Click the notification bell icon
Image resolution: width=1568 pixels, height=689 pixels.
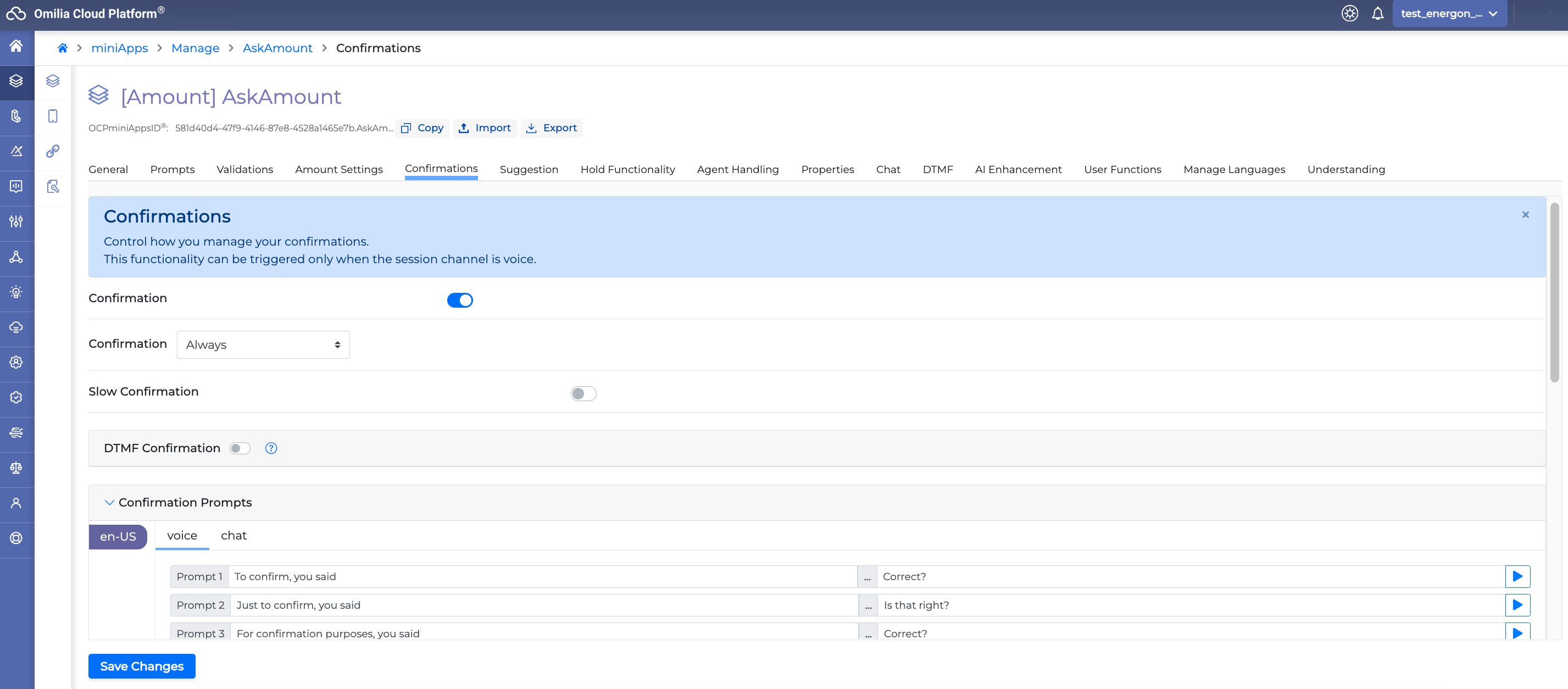pyautogui.click(x=1377, y=13)
